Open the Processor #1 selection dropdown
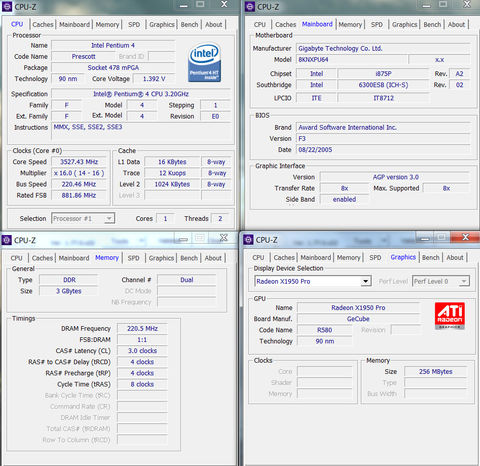 pos(83,219)
